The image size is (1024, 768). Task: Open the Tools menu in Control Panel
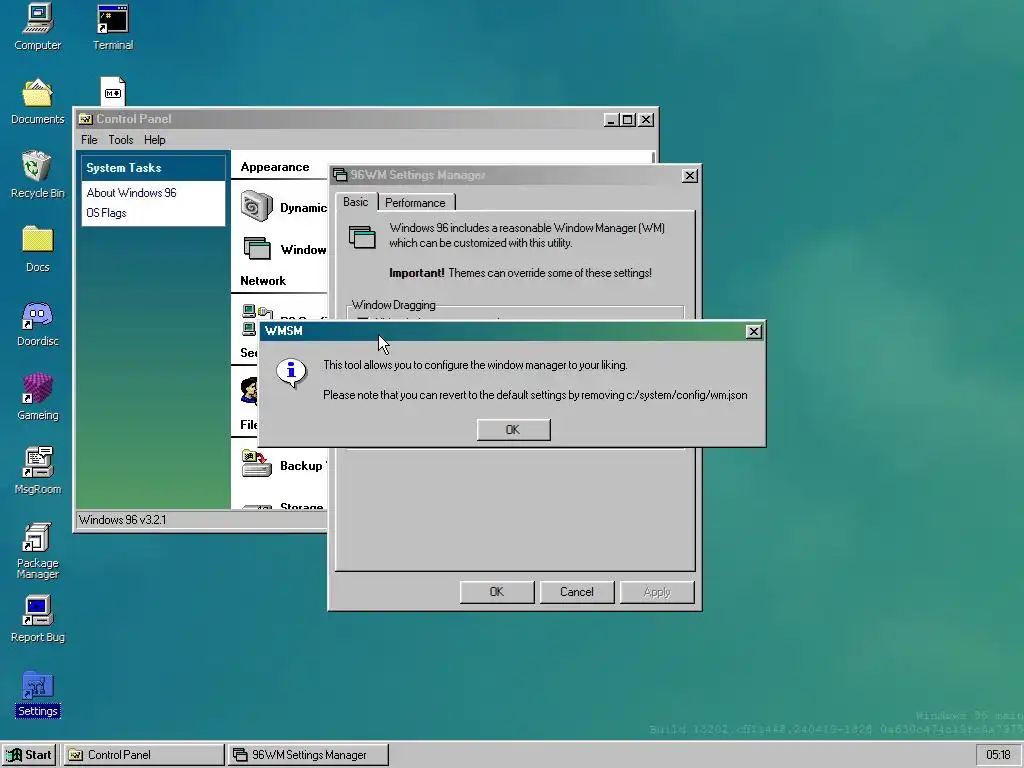(121, 140)
